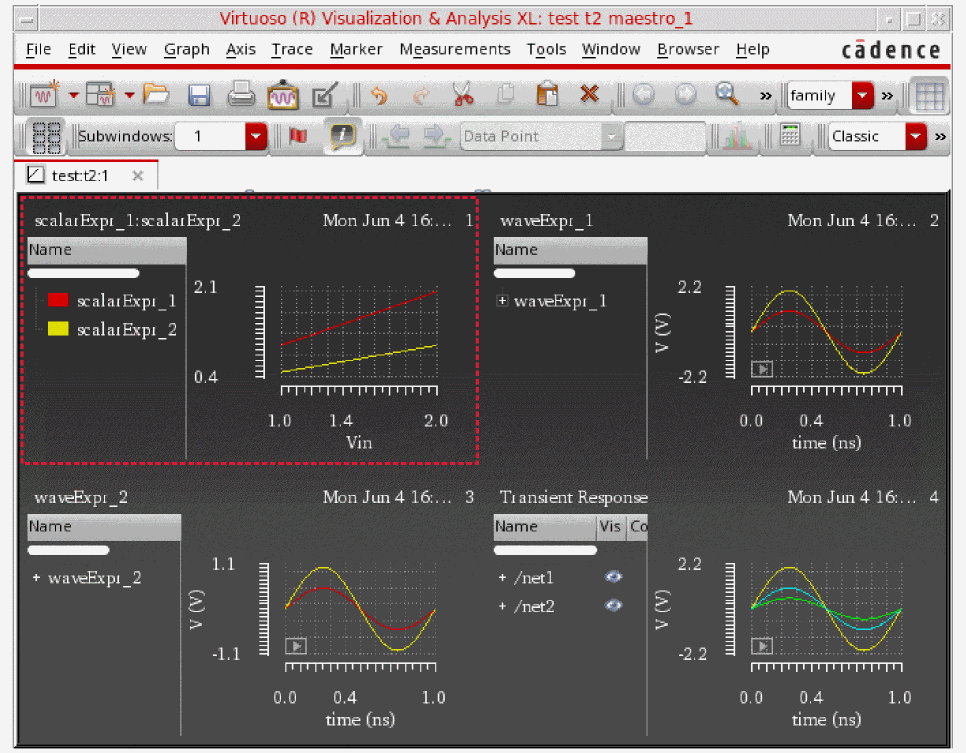Open the Subwindows count dropdown
This screenshot has width=966, height=753.
tap(256, 136)
